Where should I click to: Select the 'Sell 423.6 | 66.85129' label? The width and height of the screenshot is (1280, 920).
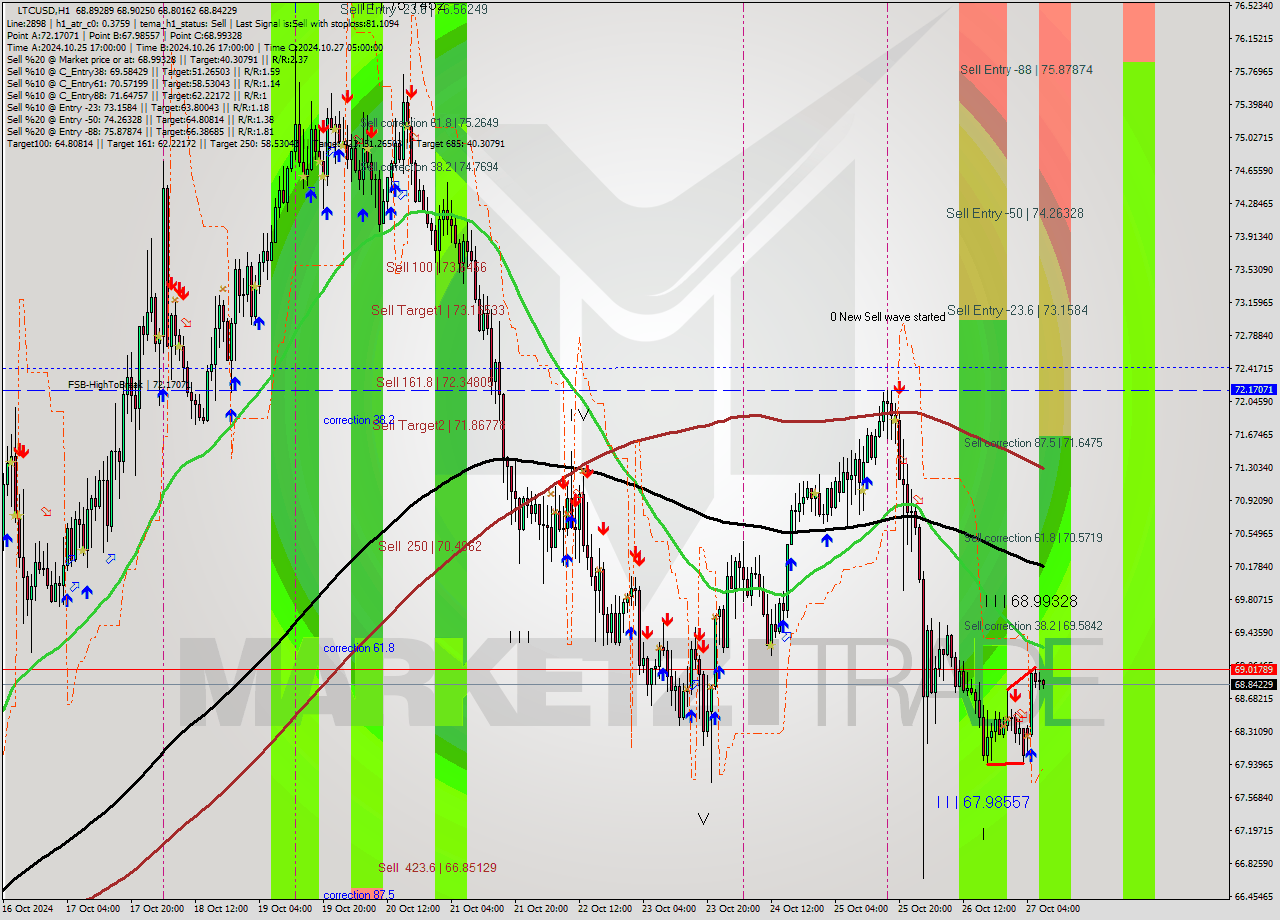click(x=437, y=867)
